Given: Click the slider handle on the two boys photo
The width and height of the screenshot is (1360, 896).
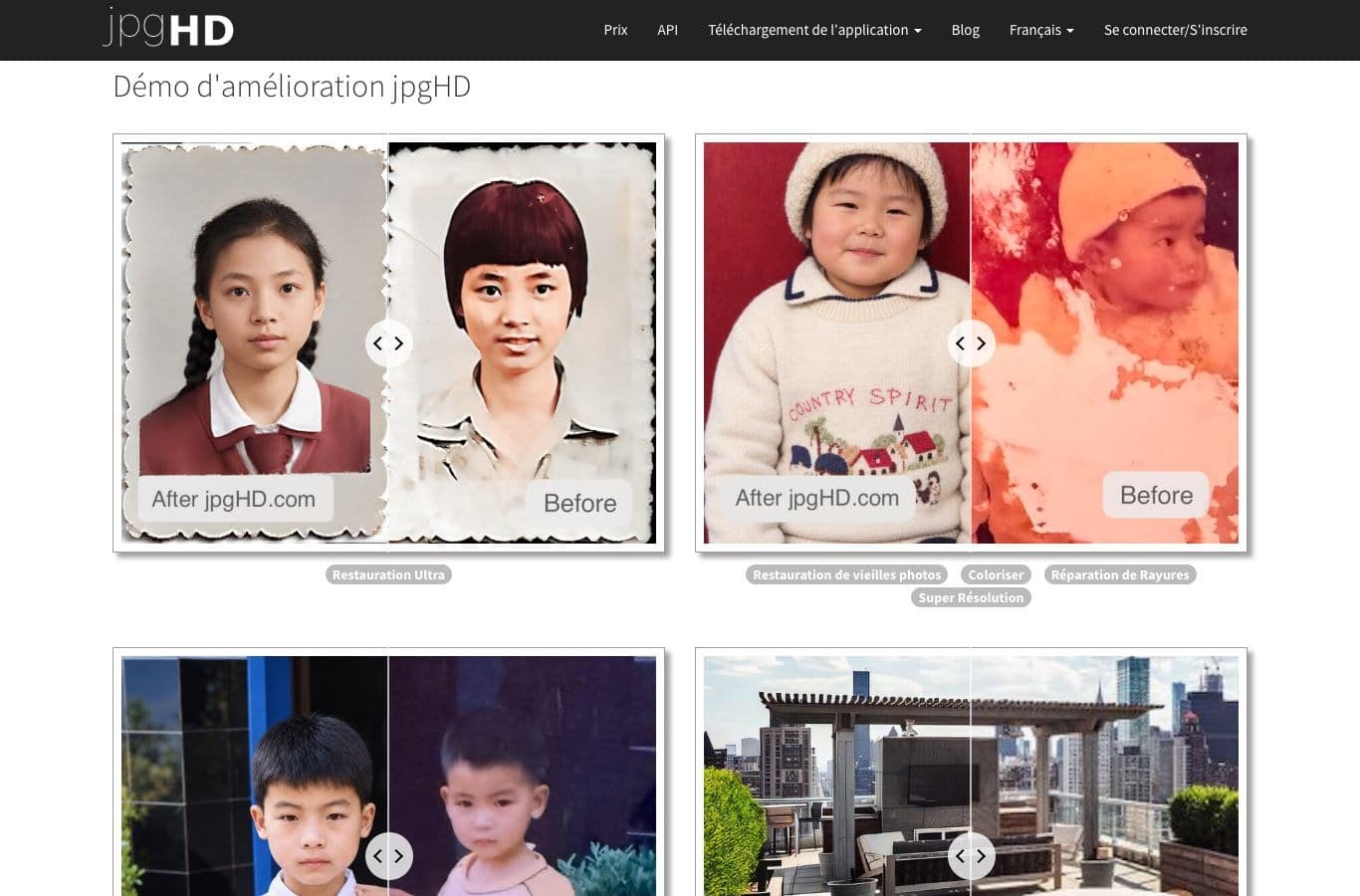Looking at the screenshot, I should 388,856.
